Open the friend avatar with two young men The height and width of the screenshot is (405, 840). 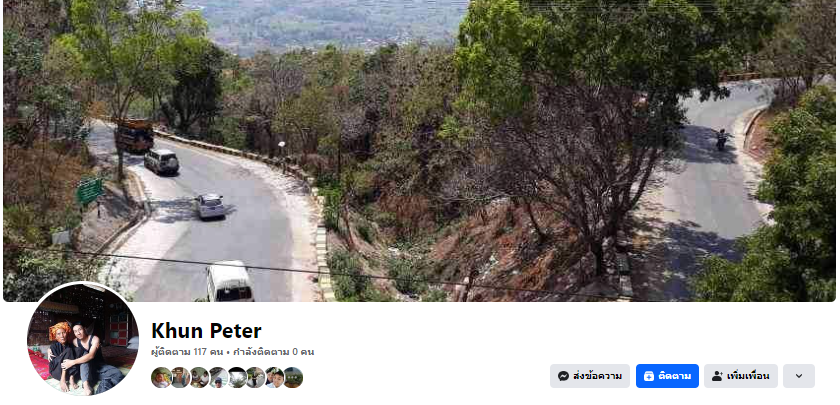[x=275, y=377]
